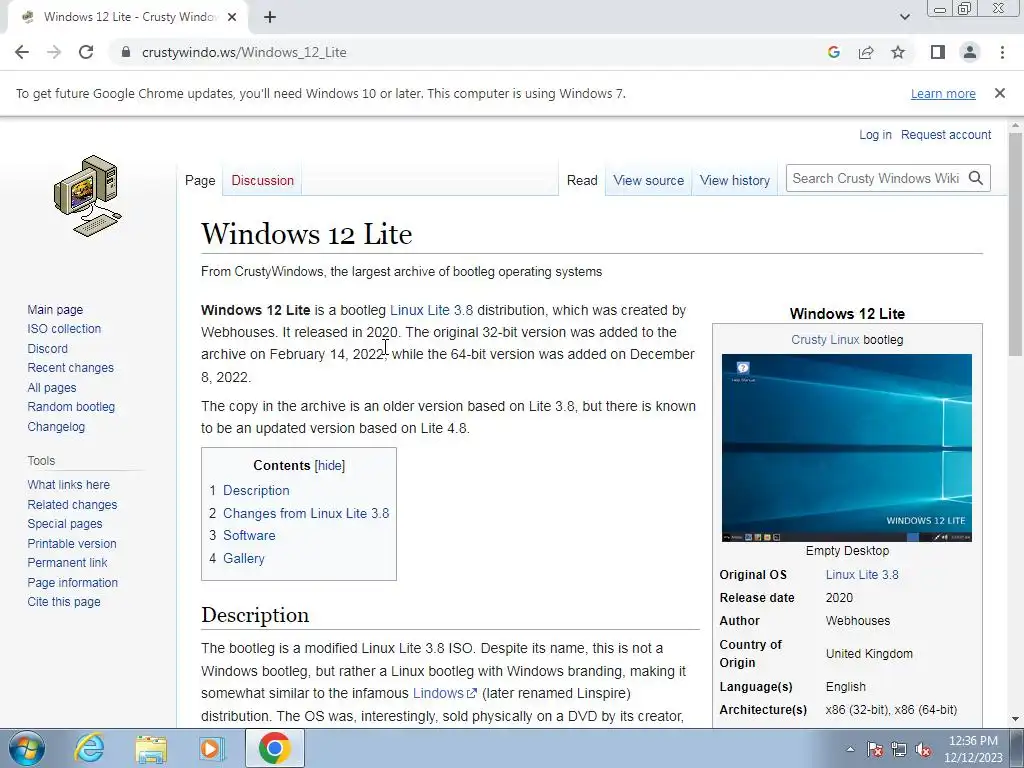Viewport: 1024px width, 768px height.
Task: Open Recent changes
Action: coord(71,368)
